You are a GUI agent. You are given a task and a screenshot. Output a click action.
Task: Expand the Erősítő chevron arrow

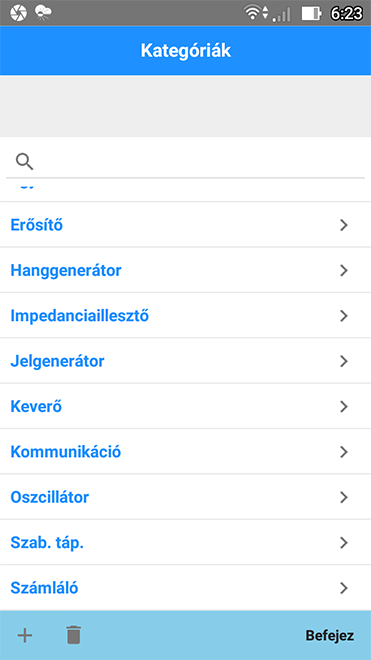344,225
